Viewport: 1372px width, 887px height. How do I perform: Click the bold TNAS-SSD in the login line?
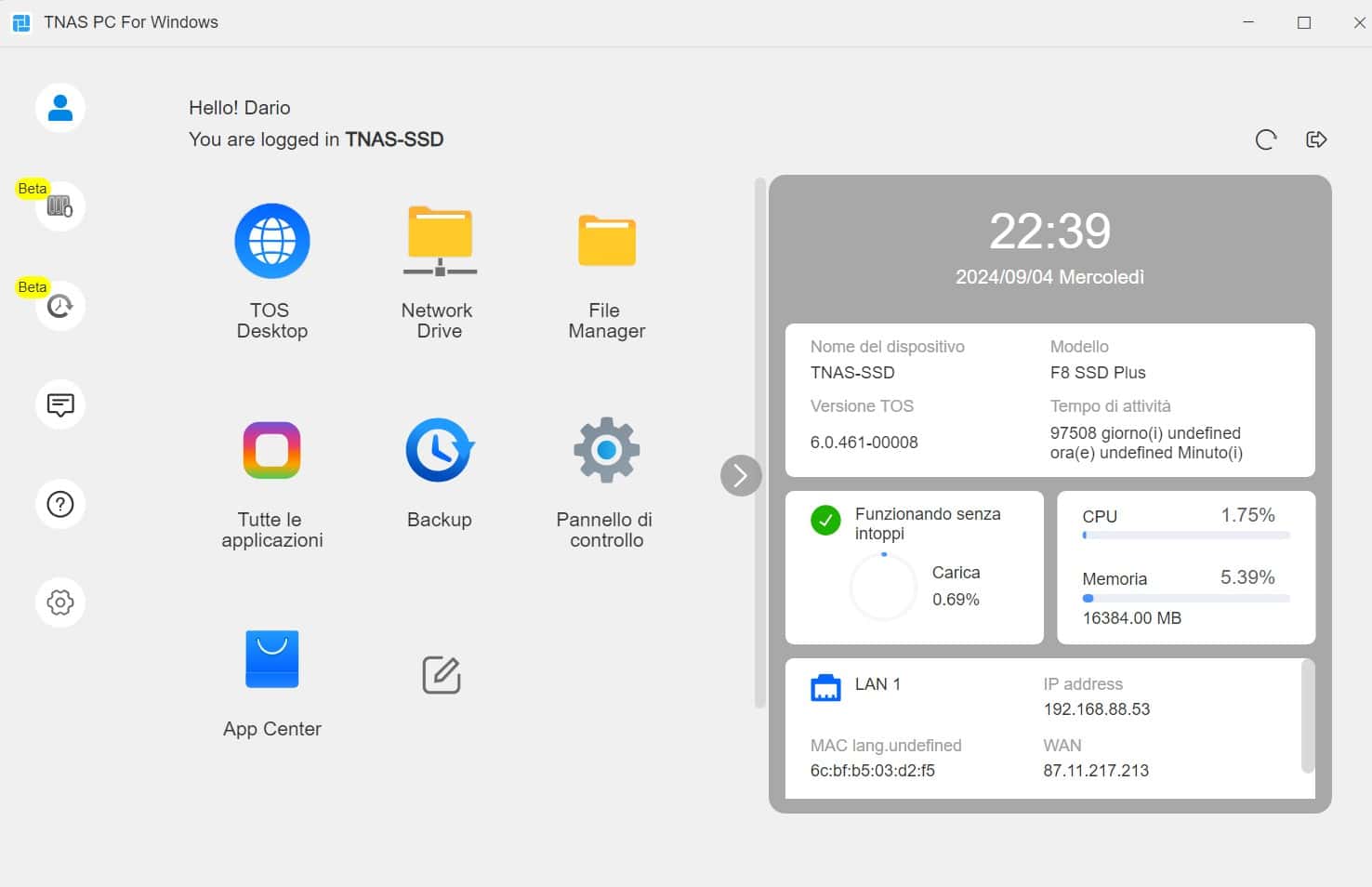(x=394, y=139)
